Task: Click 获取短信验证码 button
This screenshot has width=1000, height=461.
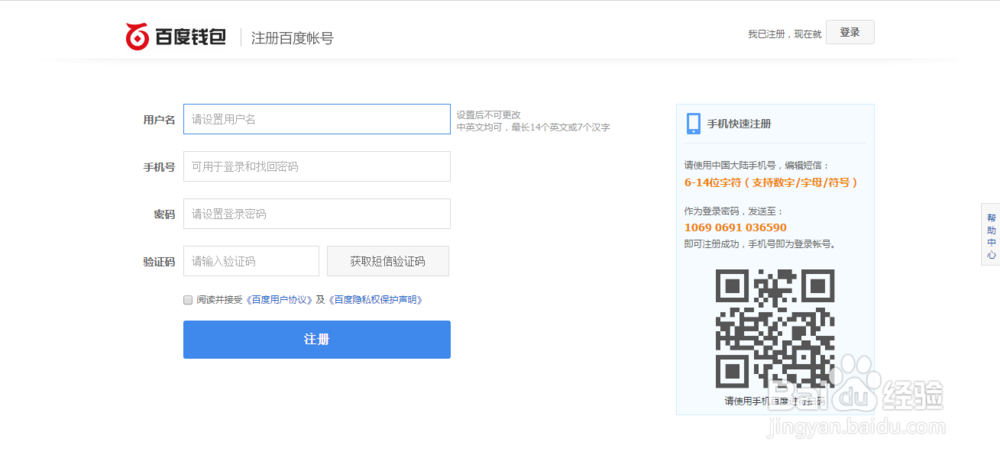Action: pos(388,261)
